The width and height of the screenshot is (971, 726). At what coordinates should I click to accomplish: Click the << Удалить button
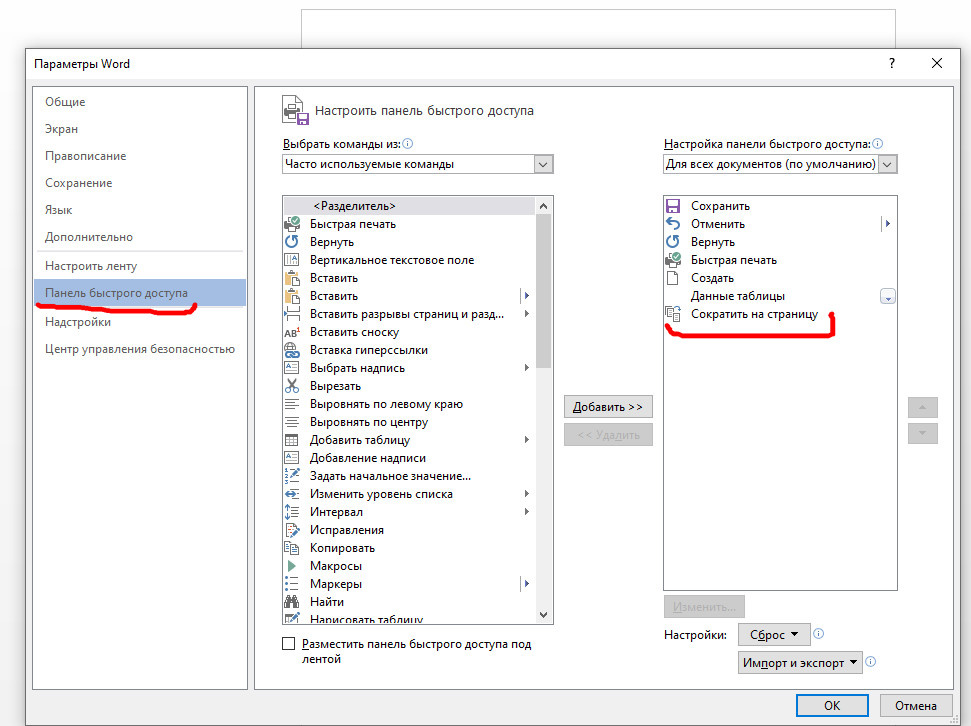pos(608,435)
